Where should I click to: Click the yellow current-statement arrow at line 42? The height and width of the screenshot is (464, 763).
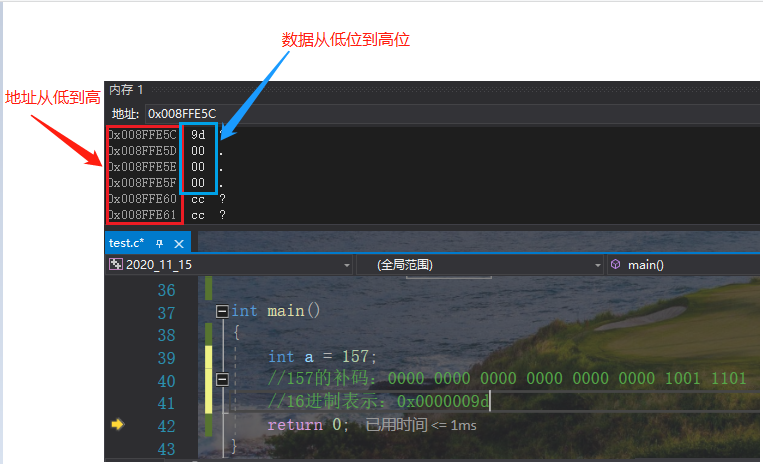point(117,425)
